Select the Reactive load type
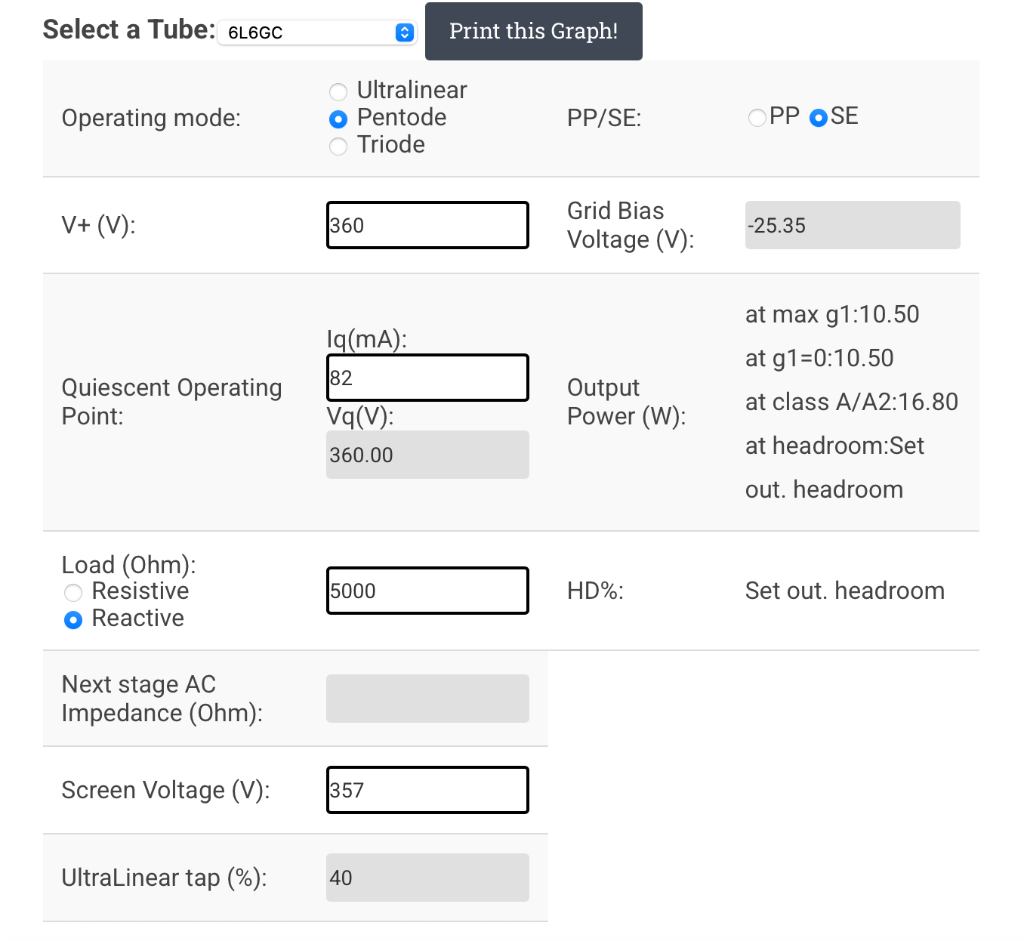Viewport: 1024px width, 941px height. click(73, 620)
